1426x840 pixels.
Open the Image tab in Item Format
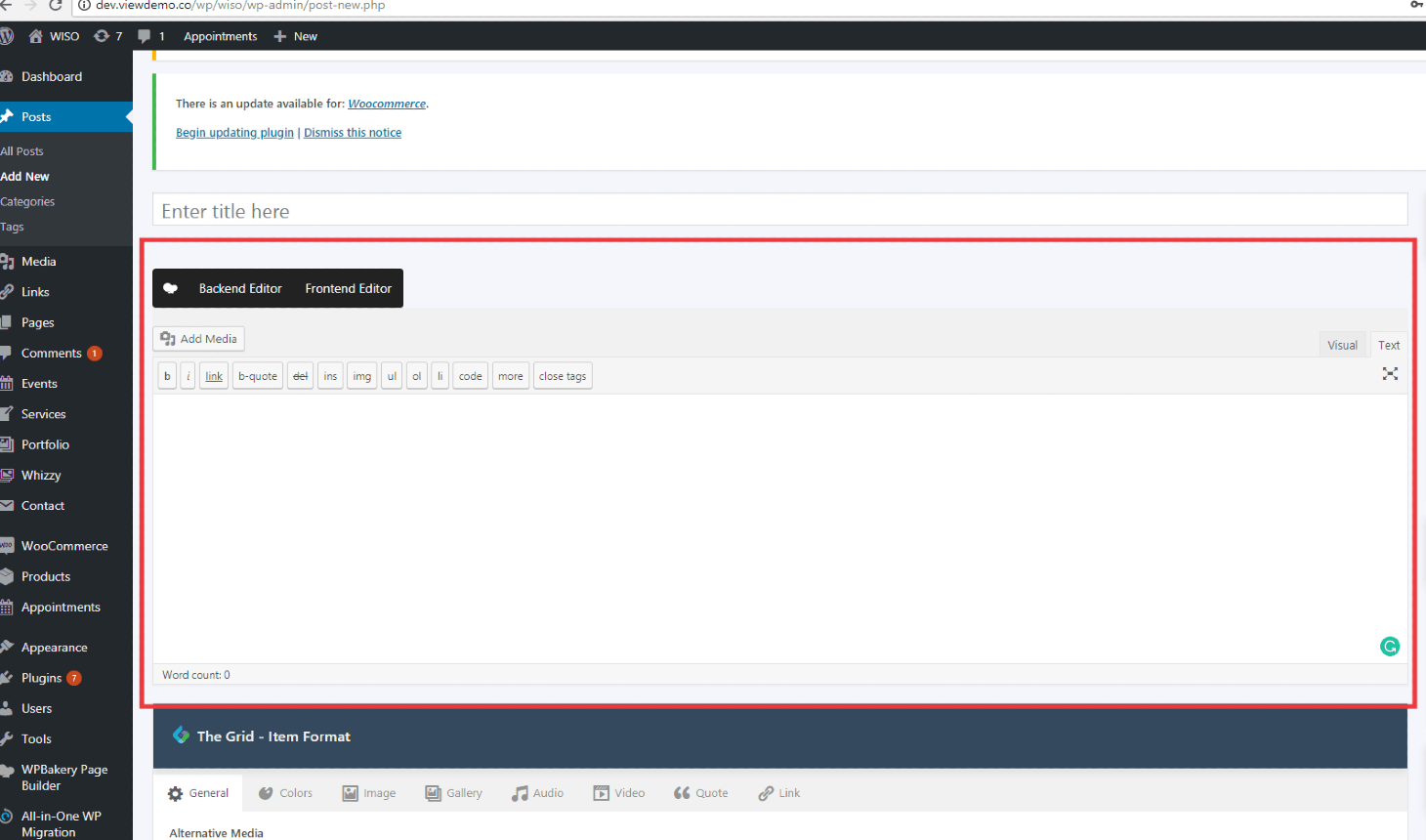point(369,793)
